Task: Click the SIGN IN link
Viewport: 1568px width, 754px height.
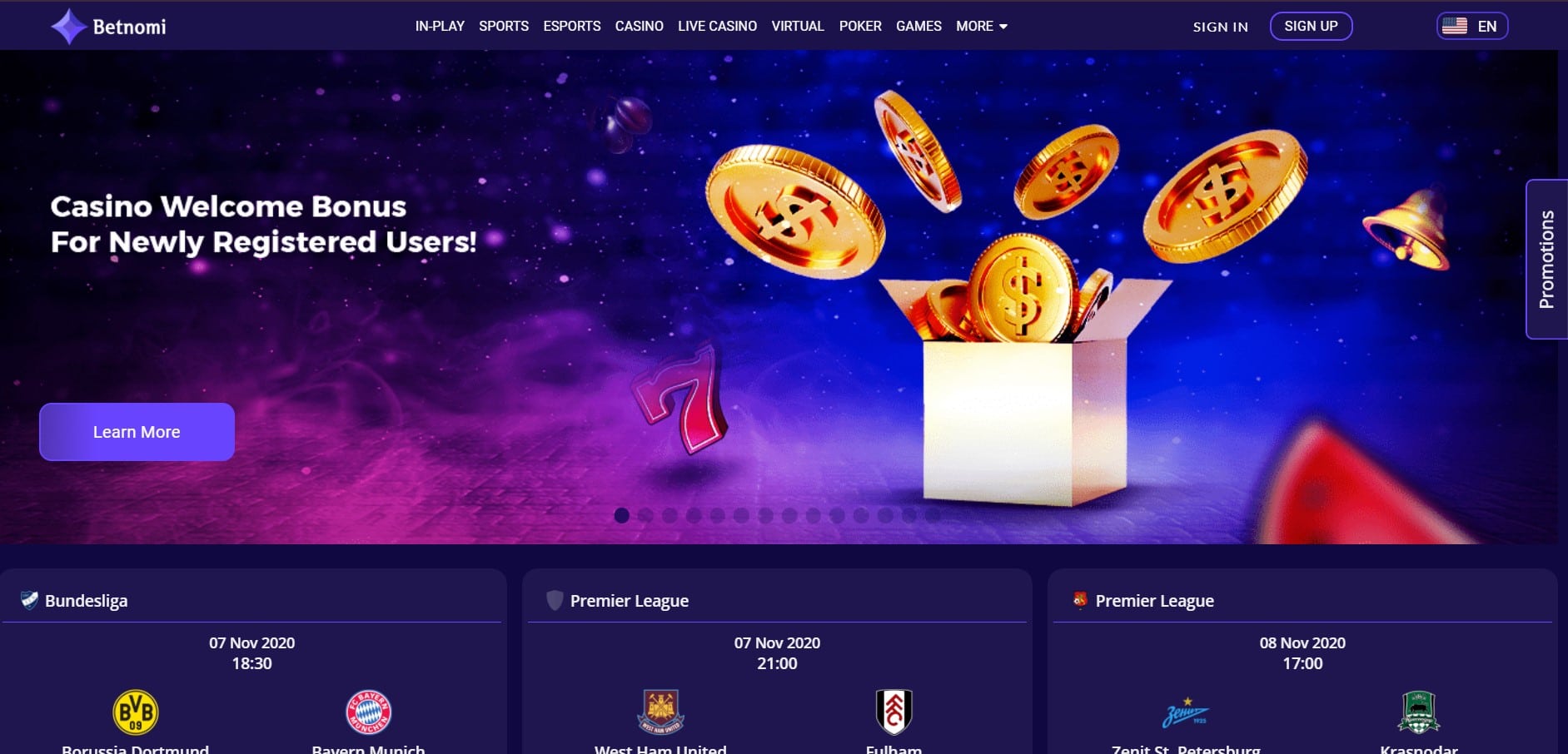Action: pyautogui.click(x=1220, y=27)
